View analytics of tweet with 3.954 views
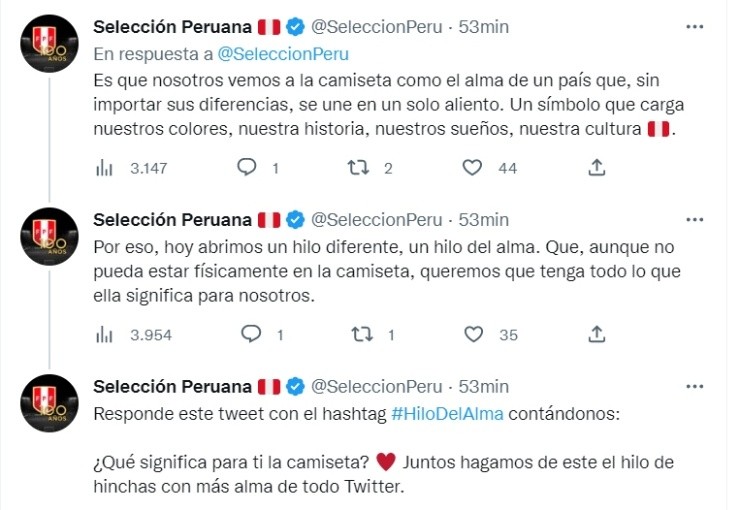The height and width of the screenshot is (510, 740). 104,334
